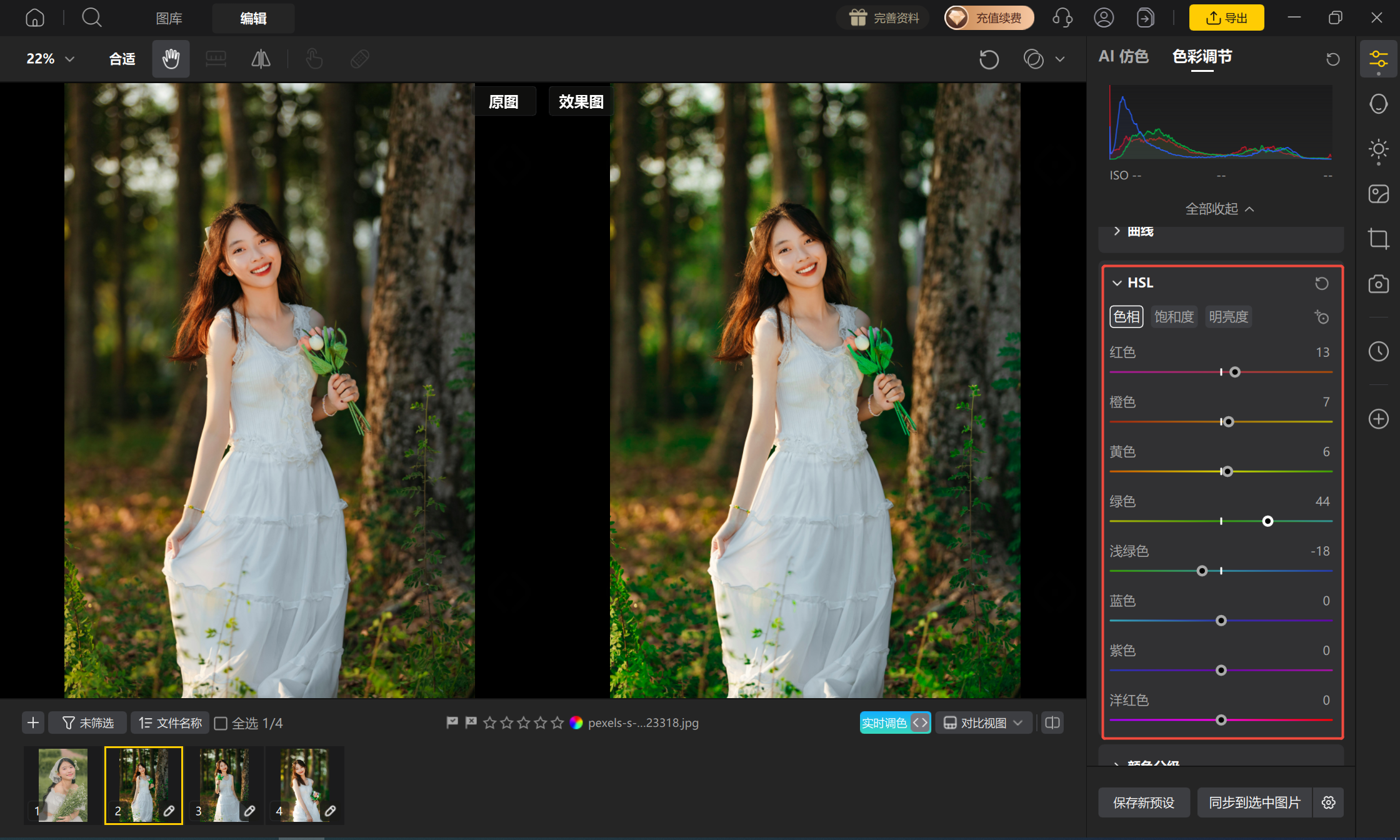The width and height of the screenshot is (1400, 840).
Task: Activate the HSL targeted color picker
Action: click(x=1321, y=317)
